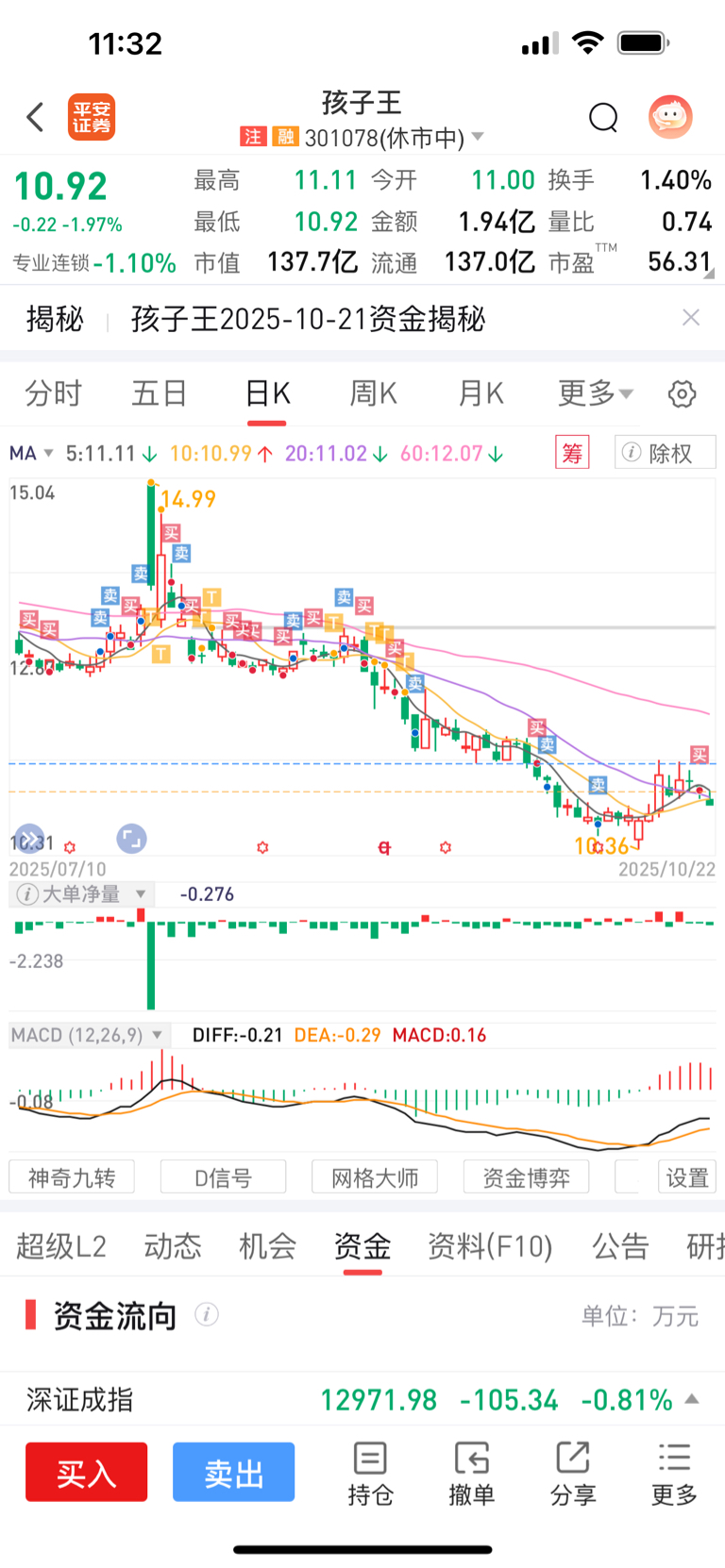
Task: Switch to 周K tab
Action: [x=374, y=393]
